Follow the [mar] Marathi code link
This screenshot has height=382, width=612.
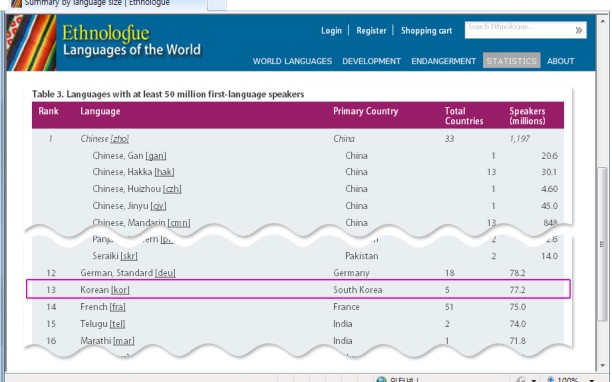click(x=124, y=341)
